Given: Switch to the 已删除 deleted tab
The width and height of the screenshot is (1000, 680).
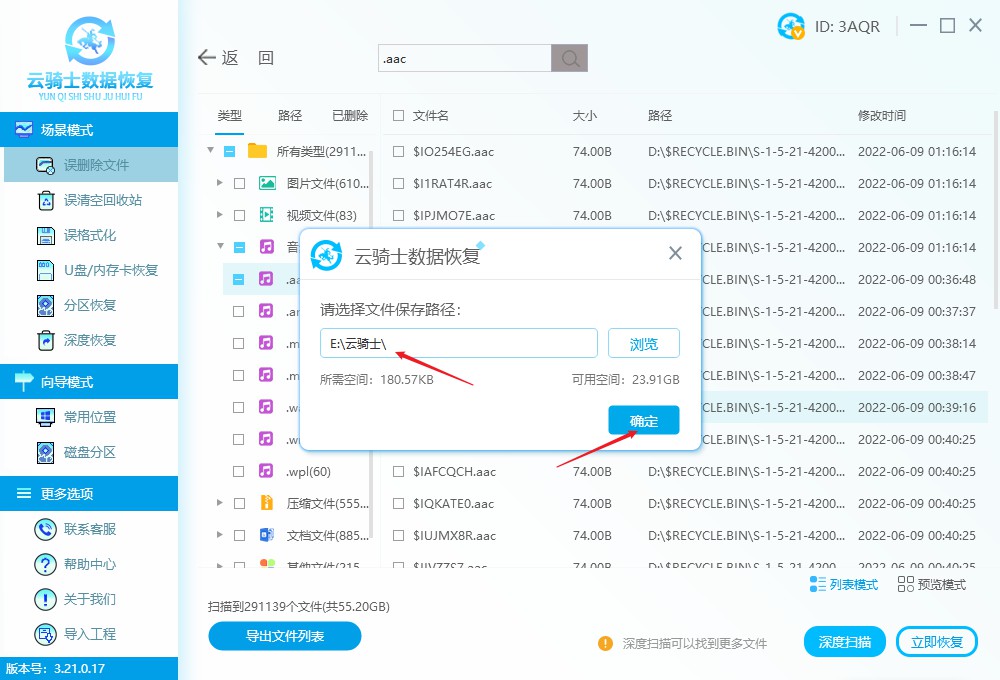Looking at the screenshot, I should pos(349,115).
